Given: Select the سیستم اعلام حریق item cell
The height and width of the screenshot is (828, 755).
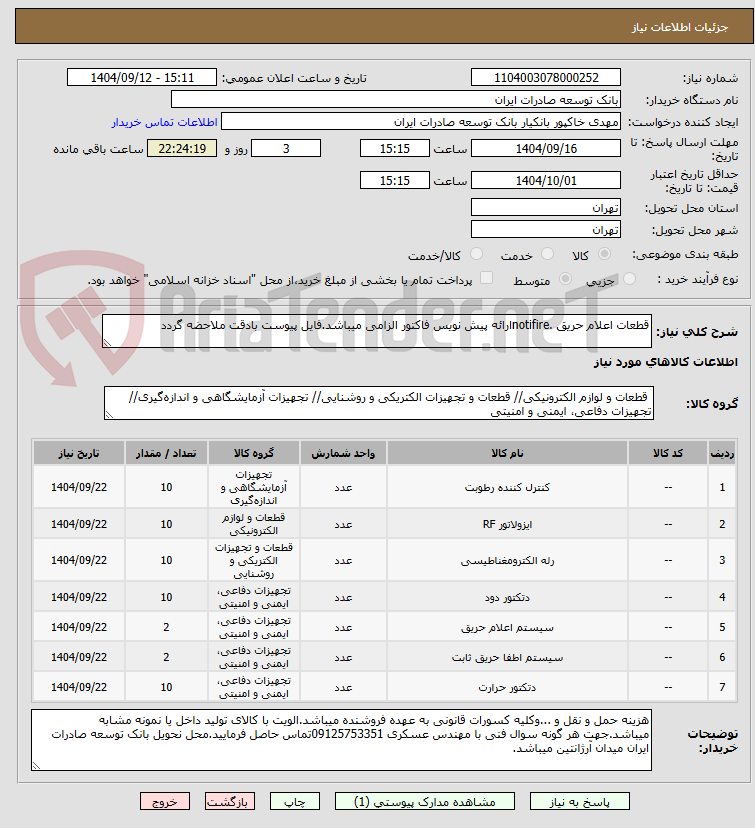Looking at the screenshot, I should pyautogui.click(x=507, y=627).
